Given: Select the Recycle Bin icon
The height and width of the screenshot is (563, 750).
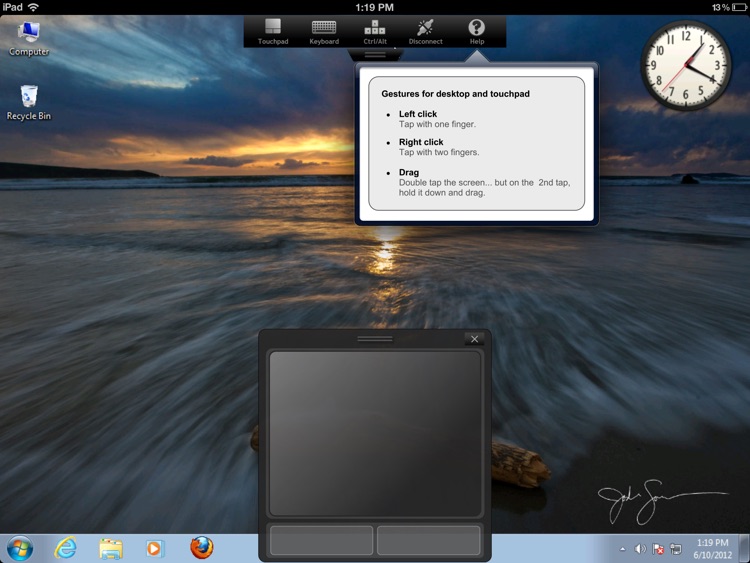Looking at the screenshot, I should (29, 102).
